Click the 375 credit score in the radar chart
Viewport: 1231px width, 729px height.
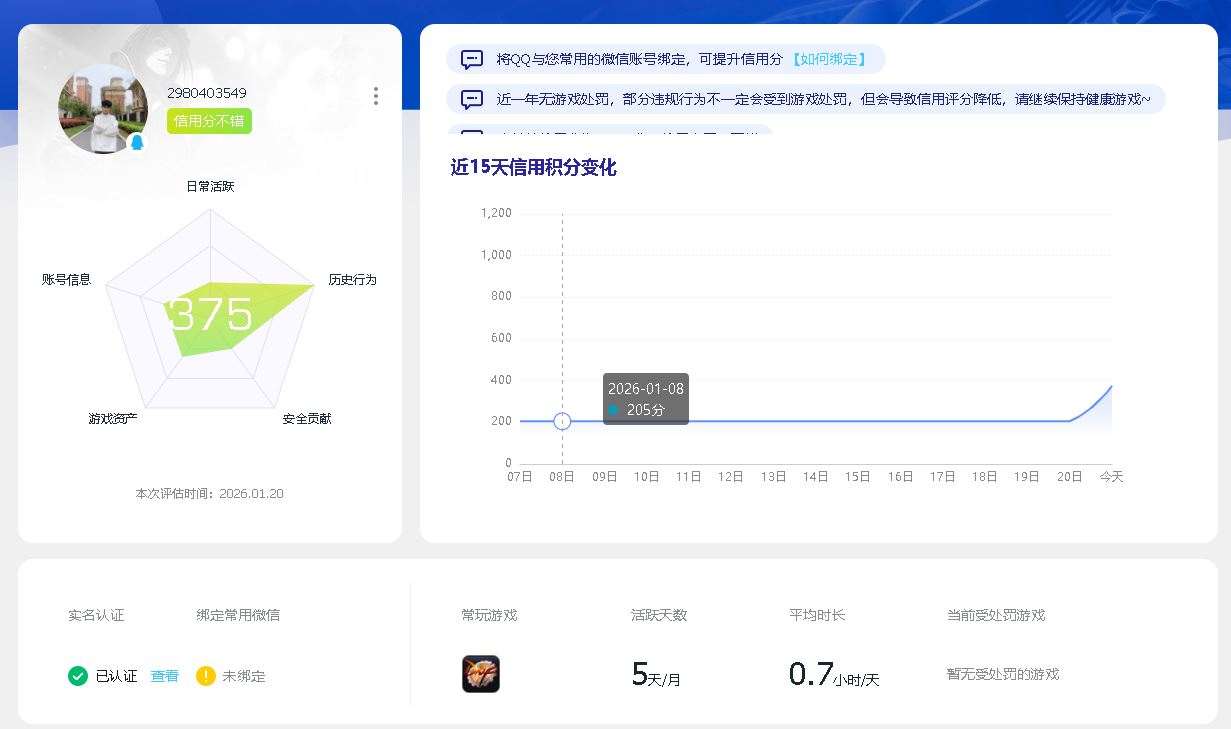(x=211, y=314)
